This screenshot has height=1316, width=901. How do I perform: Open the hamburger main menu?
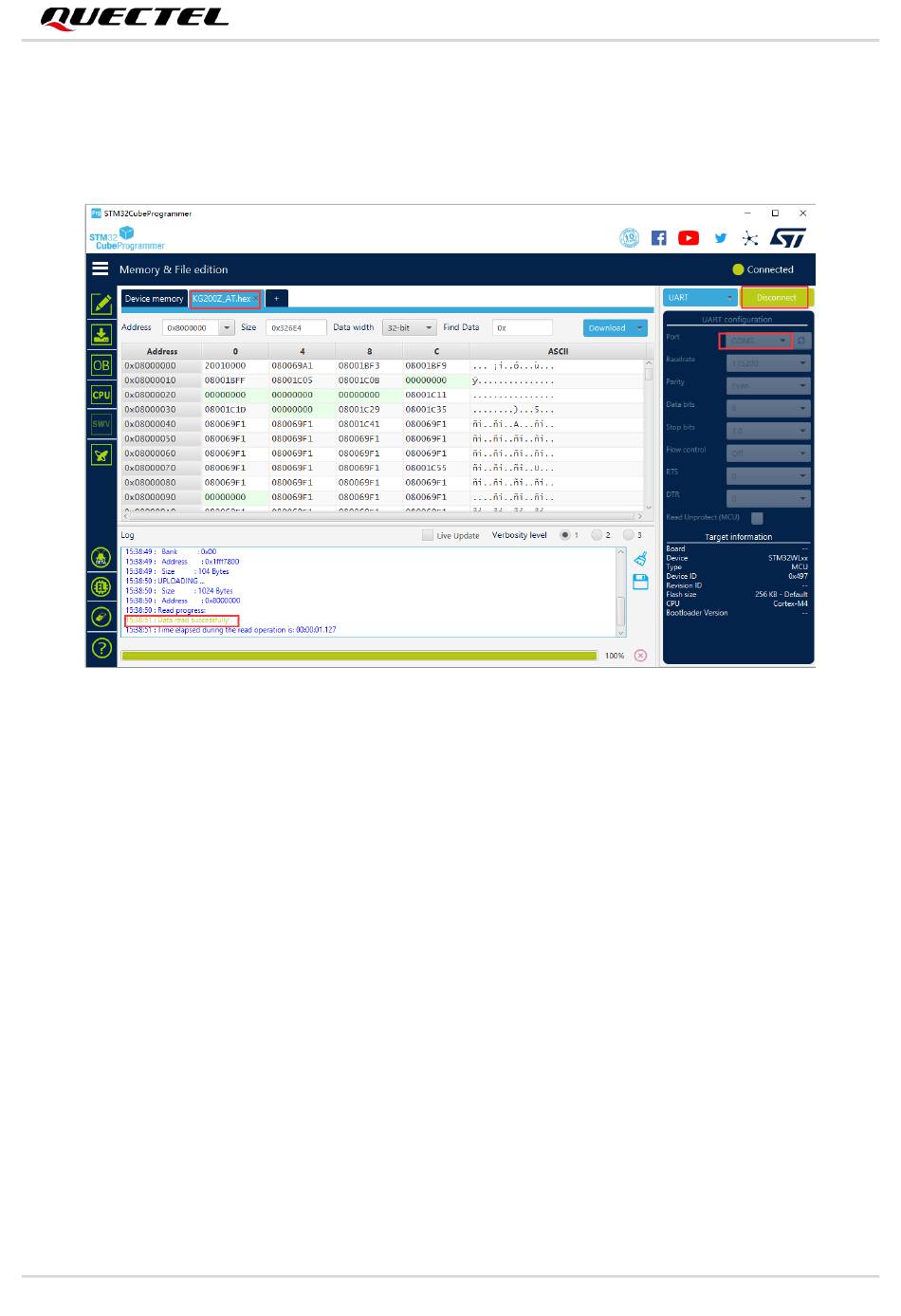[x=100, y=269]
